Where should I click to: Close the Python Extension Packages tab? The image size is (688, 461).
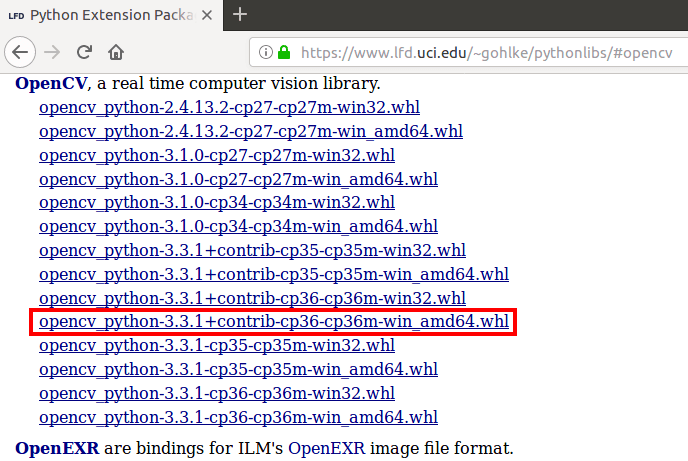(x=207, y=15)
